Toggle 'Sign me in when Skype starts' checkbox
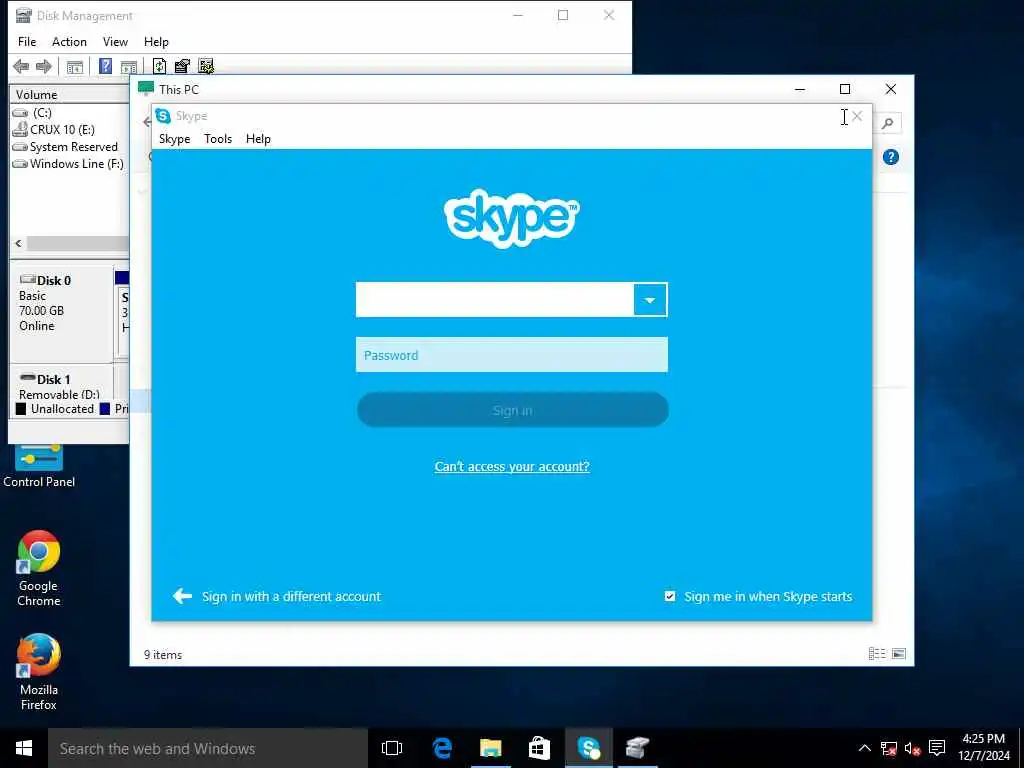 pyautogui.click(x=670, y=596)
